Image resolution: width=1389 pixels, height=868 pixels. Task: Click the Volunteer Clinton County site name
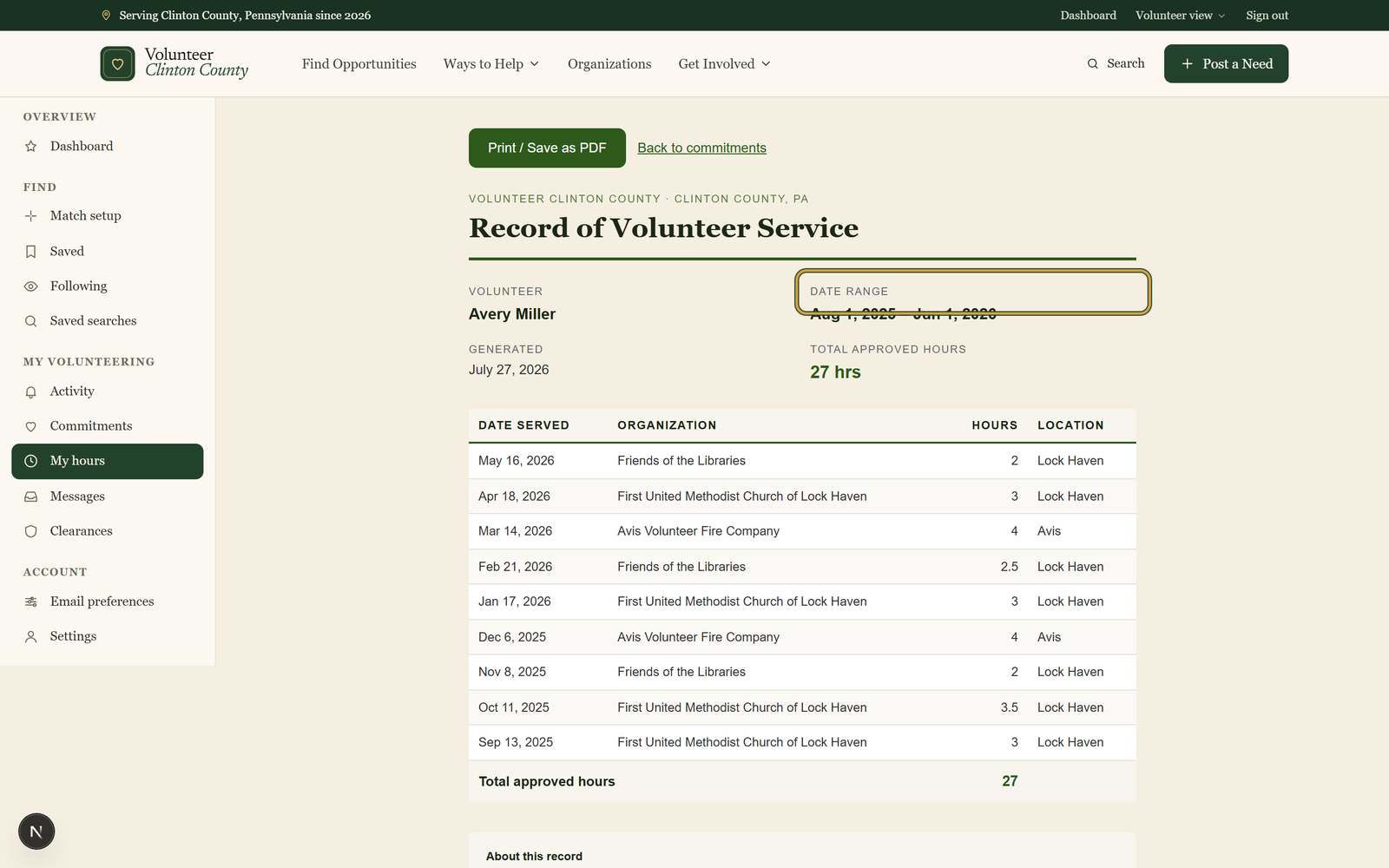[x=196, y=62]
